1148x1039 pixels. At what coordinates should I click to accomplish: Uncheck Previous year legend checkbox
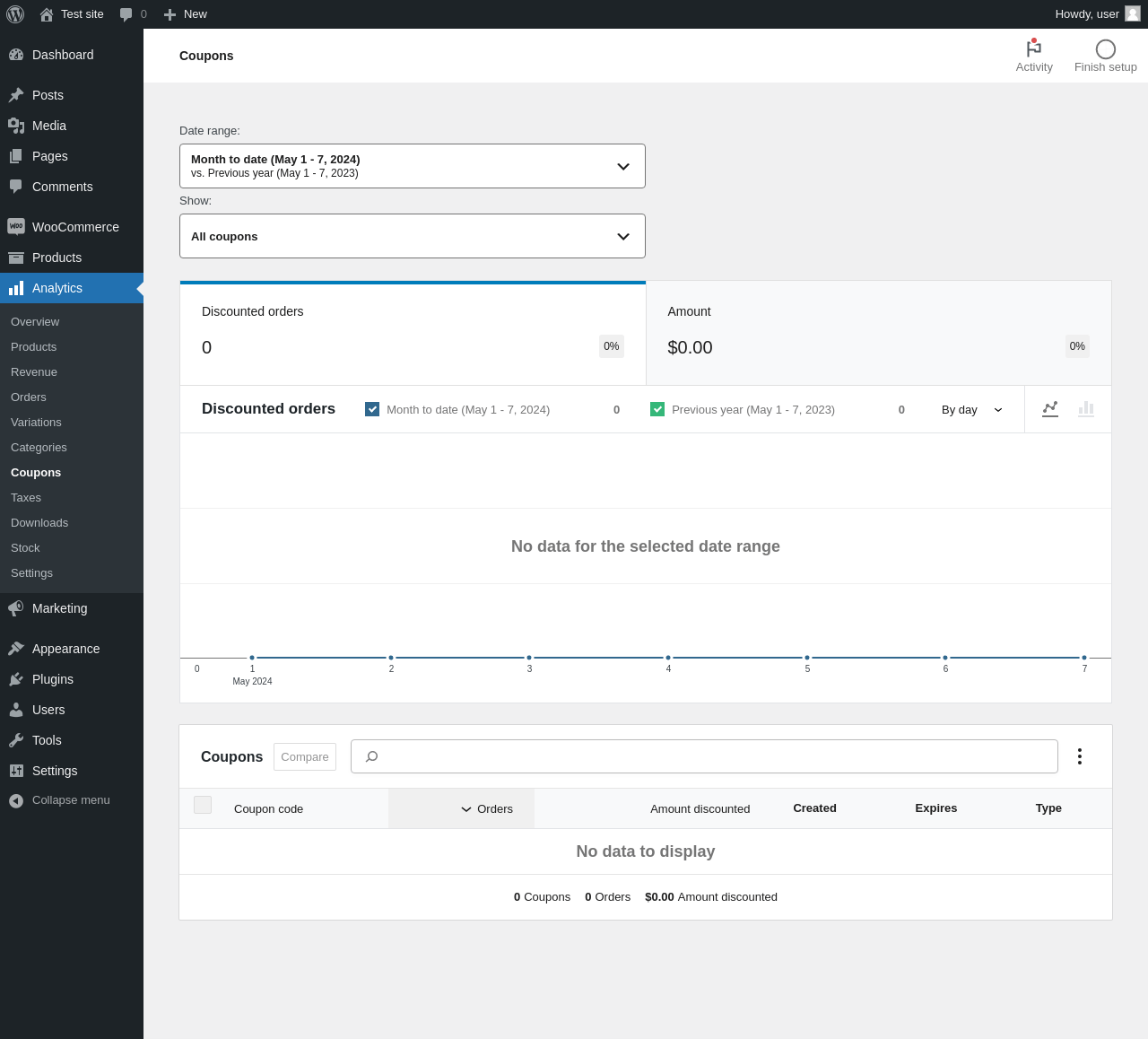click(657, 409)
